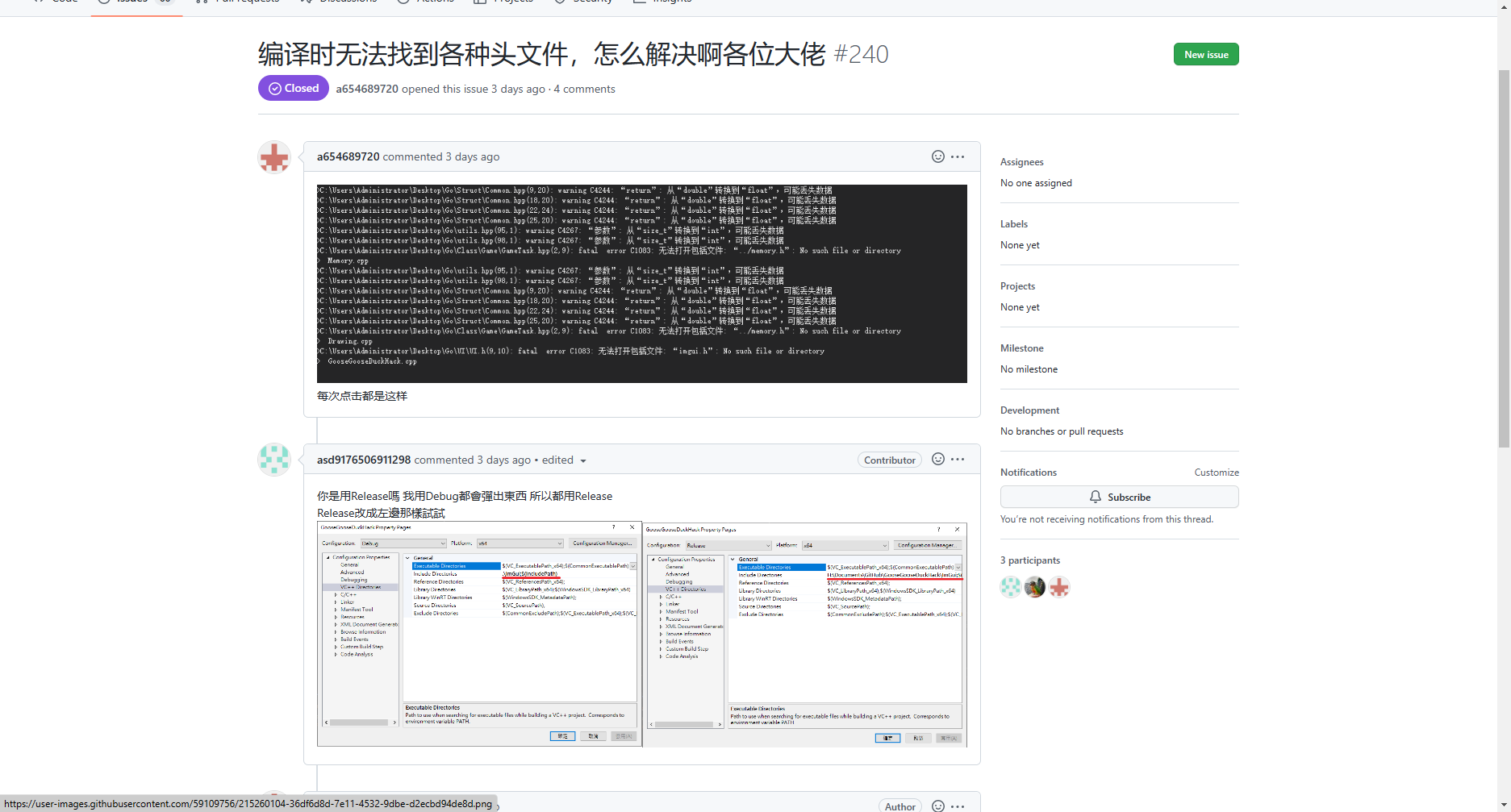The image size is (1511, 812).
Task: Click a654689720's red avatar beside first comment
Action: pos(274,157)
